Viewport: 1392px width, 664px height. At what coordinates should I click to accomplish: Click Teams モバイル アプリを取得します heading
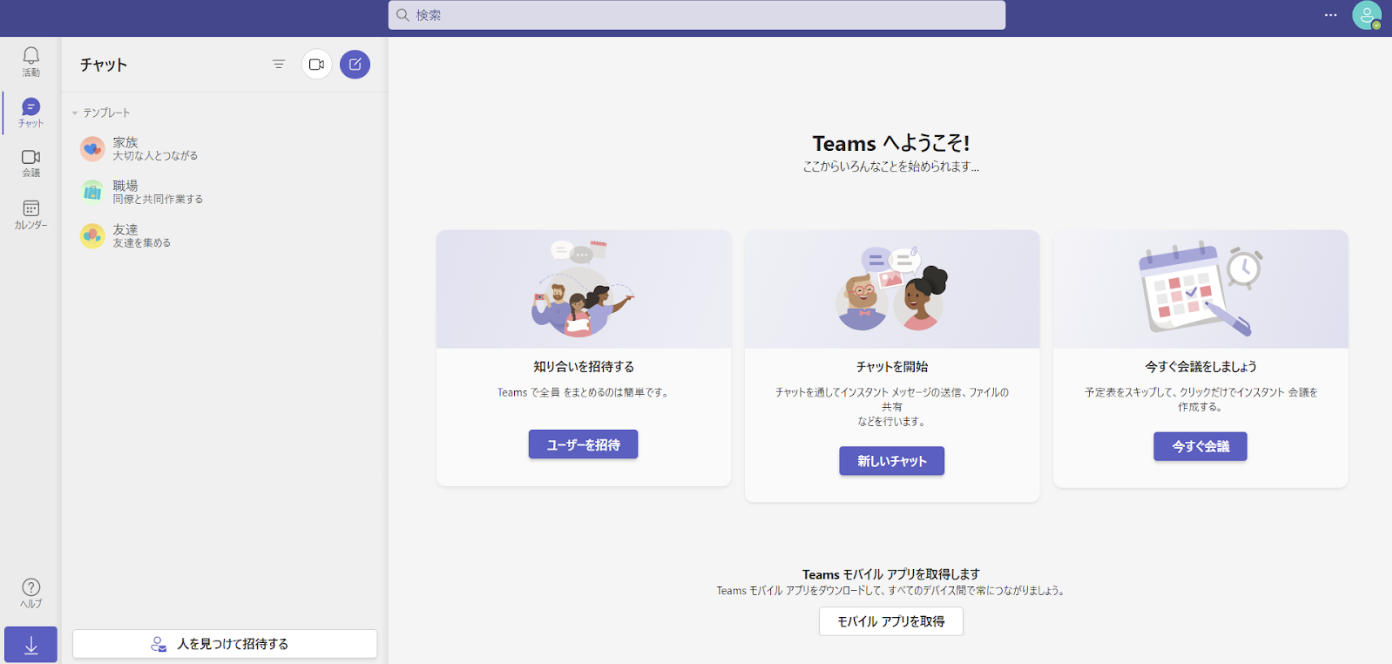[x=891, y=574]
